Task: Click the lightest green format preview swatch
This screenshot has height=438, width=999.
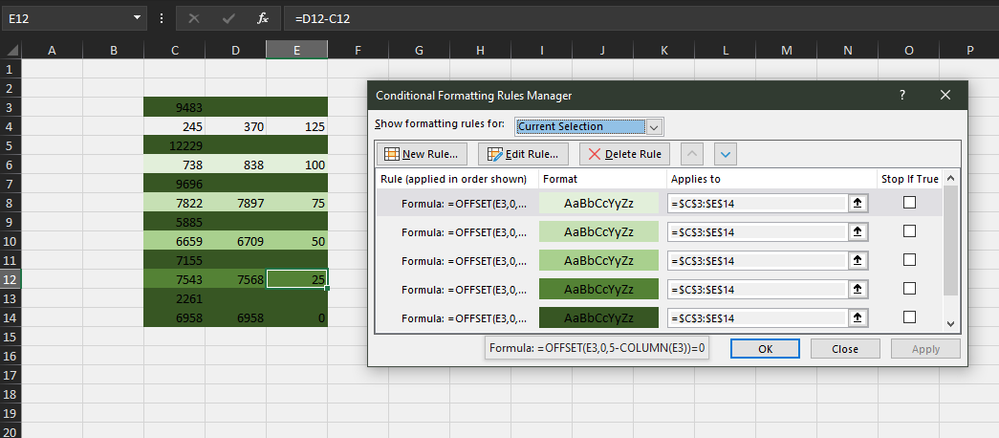Action: pos(599,203)
